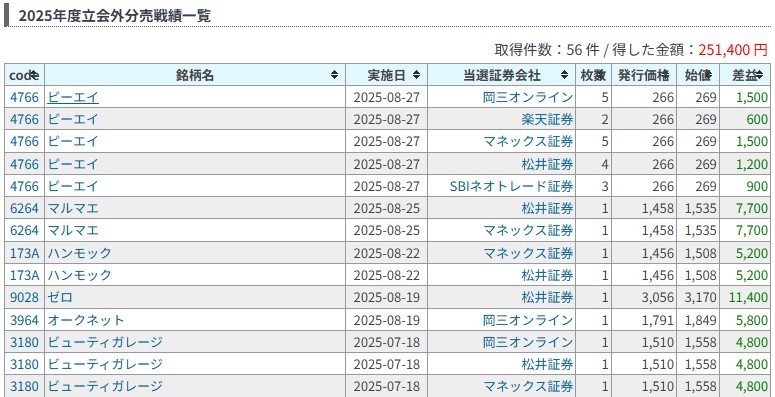Sort by 差益 column arrows

click(759, 75)
